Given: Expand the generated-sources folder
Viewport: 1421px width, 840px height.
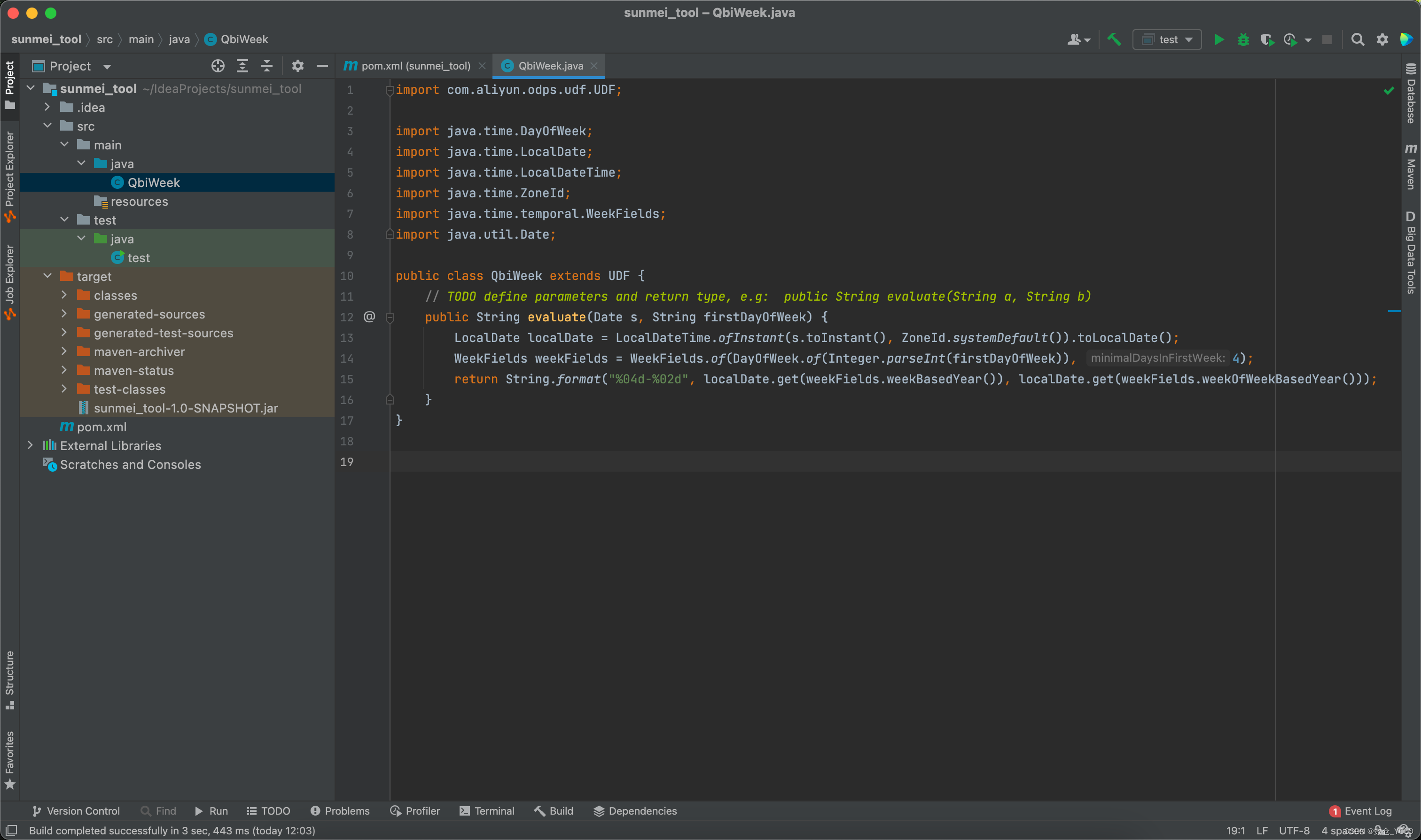Looking at the screenshot, I should point(64,313).
